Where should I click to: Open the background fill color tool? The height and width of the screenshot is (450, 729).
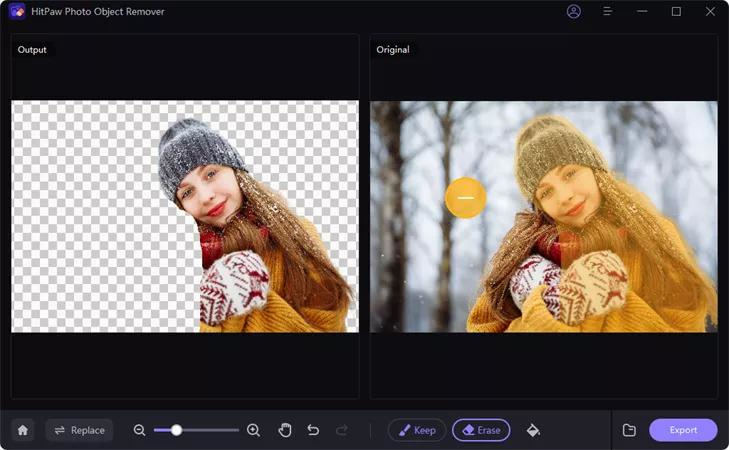pos(533,430)
